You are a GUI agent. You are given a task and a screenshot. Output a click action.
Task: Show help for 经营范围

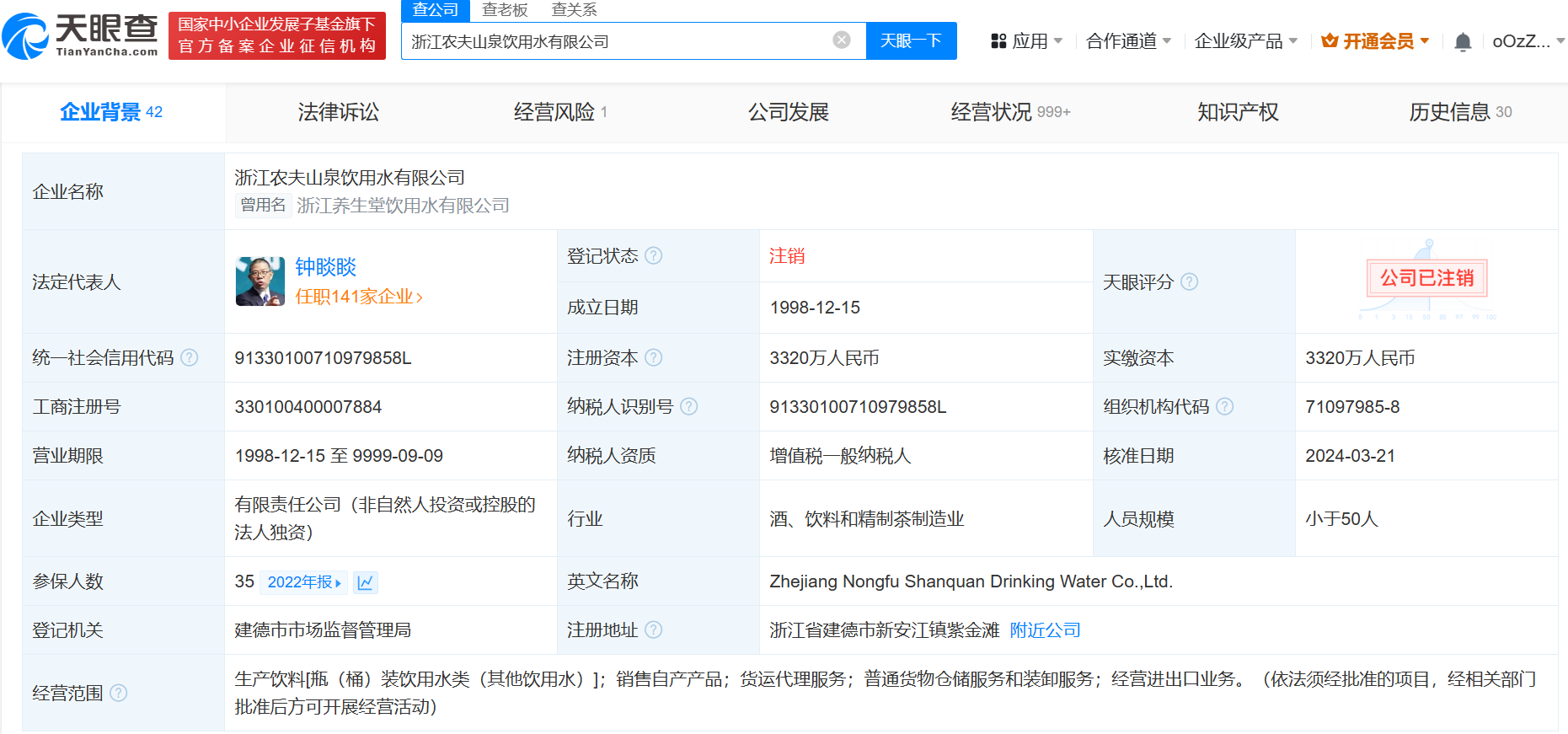(x=119, y=693)
